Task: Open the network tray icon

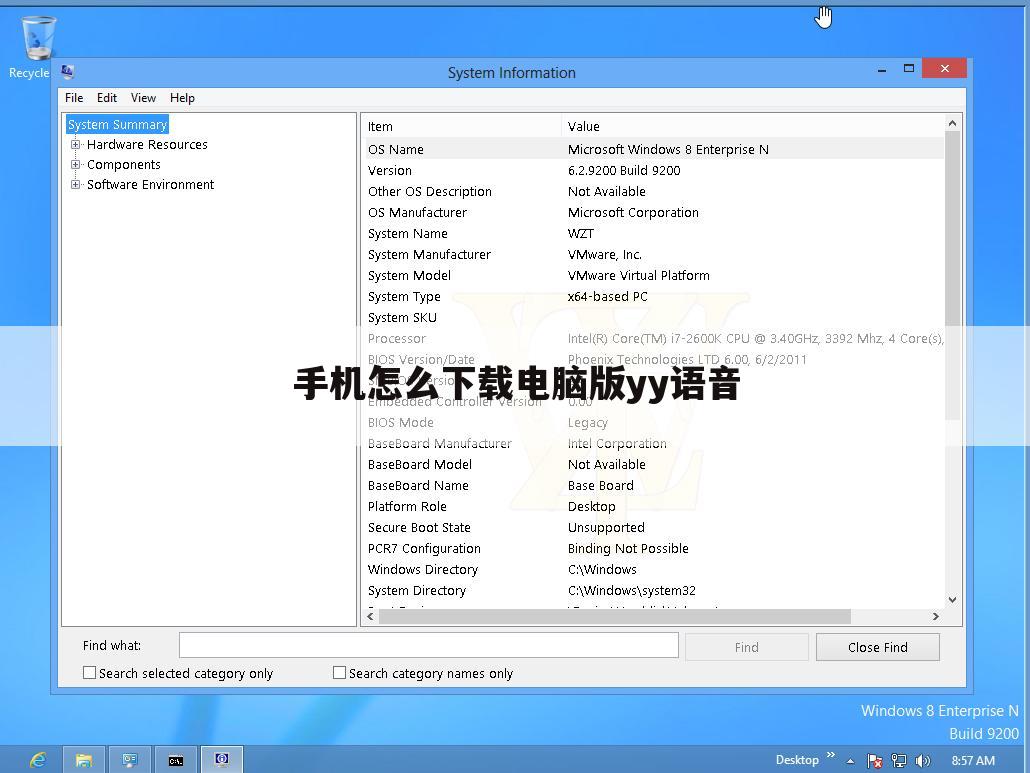Action: click(899, 761)
